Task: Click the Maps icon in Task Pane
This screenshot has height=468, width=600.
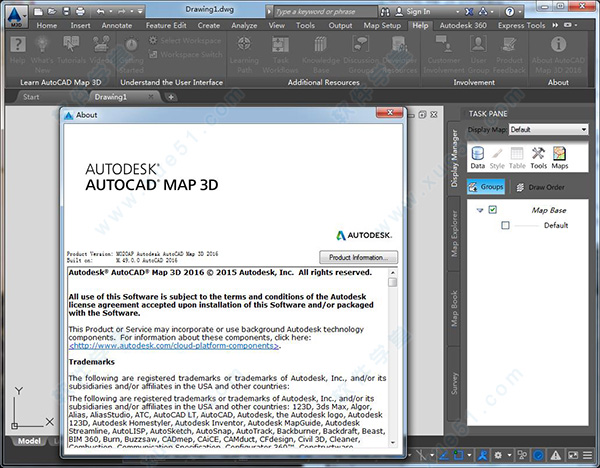Action: click(x=559, y=157)
